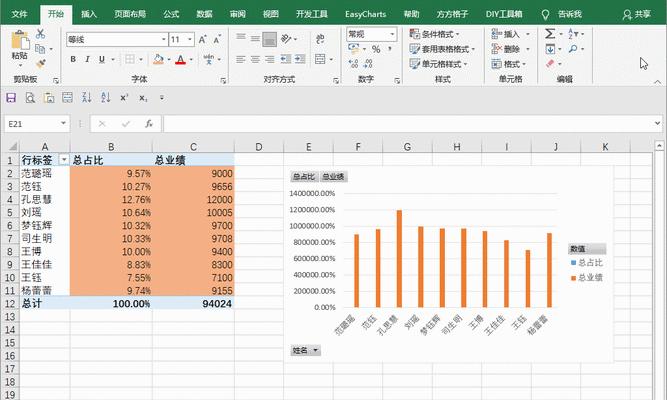
Task: Toggle underline formatting
Action: click(102, 59)
